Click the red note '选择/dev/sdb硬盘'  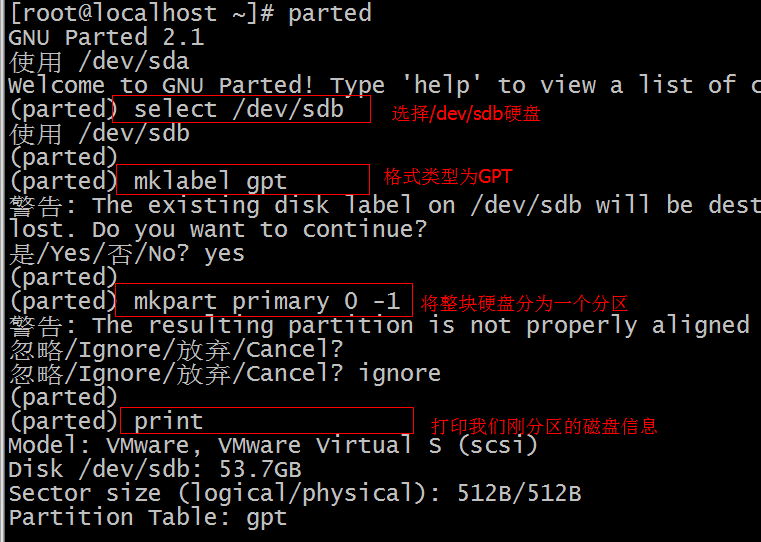pyautogui.click(x=466, y=114)
